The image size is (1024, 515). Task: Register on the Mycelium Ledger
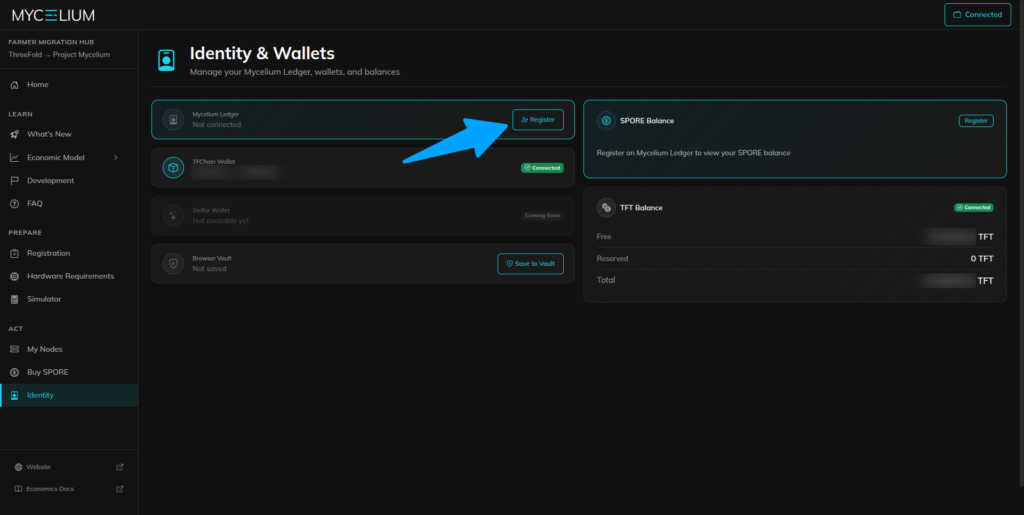click(x=538, y=119)
